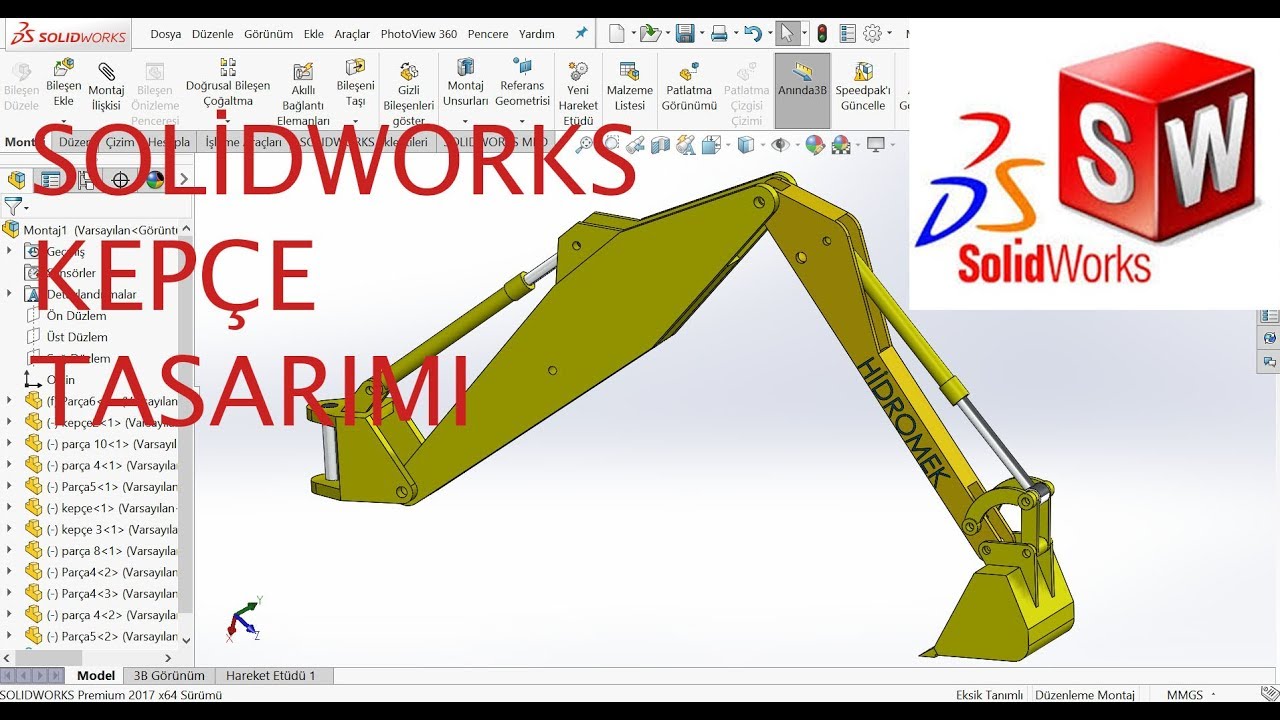This screenshot has height=720, width=1280.
Task: Click the Print icon
Action: click(x=719, y=34)
